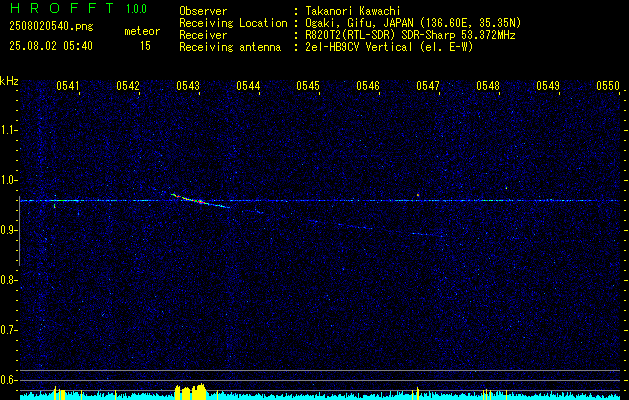Image resolution: width=629 pixels, height=400 pixels.
Task: Click the 0.7 kHz frequency label
Action: click(x=8, y=330)
